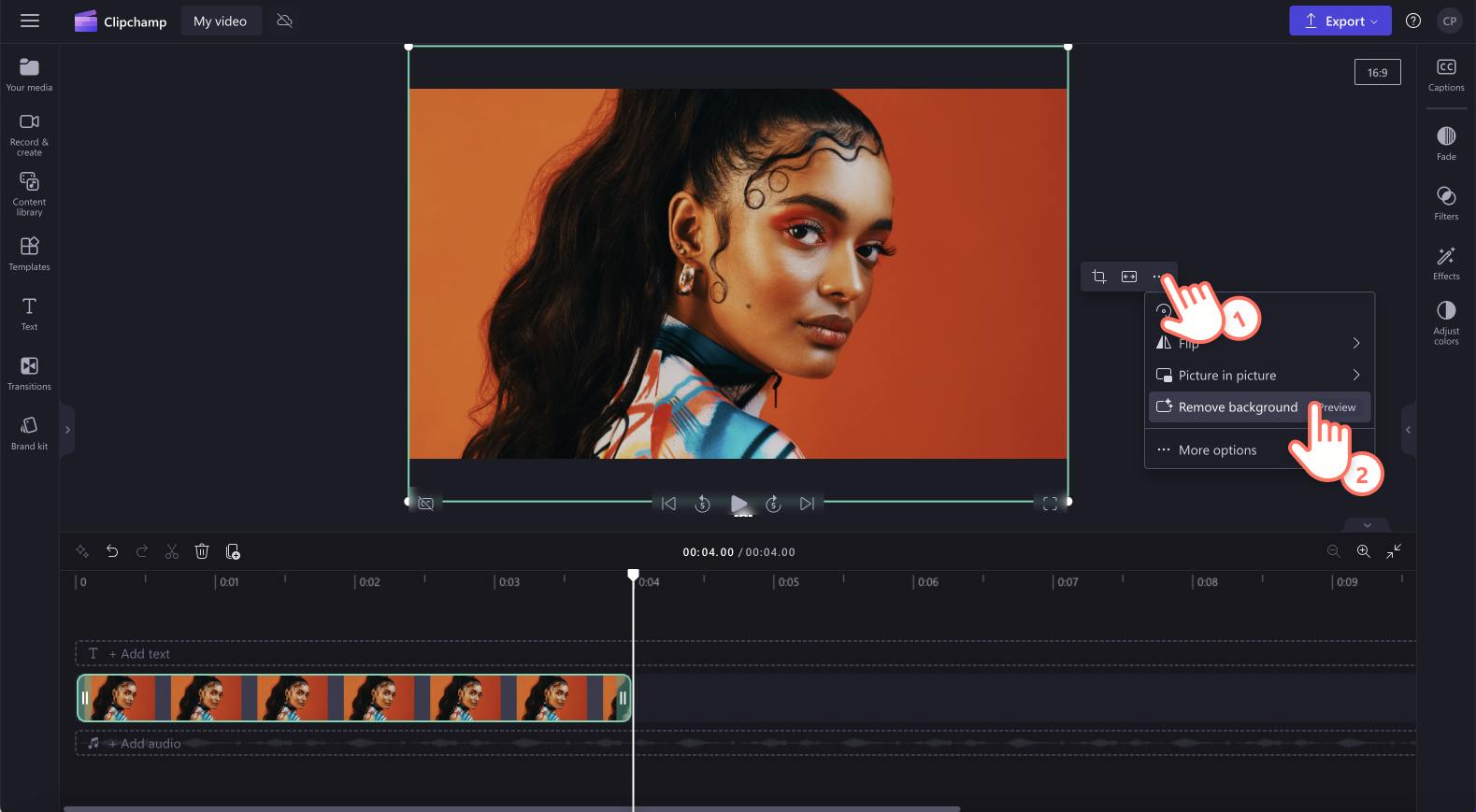The width and height of the screenshot is (1476, 812).
Task: Open the Text tab
Action: (x=29, y=313)
